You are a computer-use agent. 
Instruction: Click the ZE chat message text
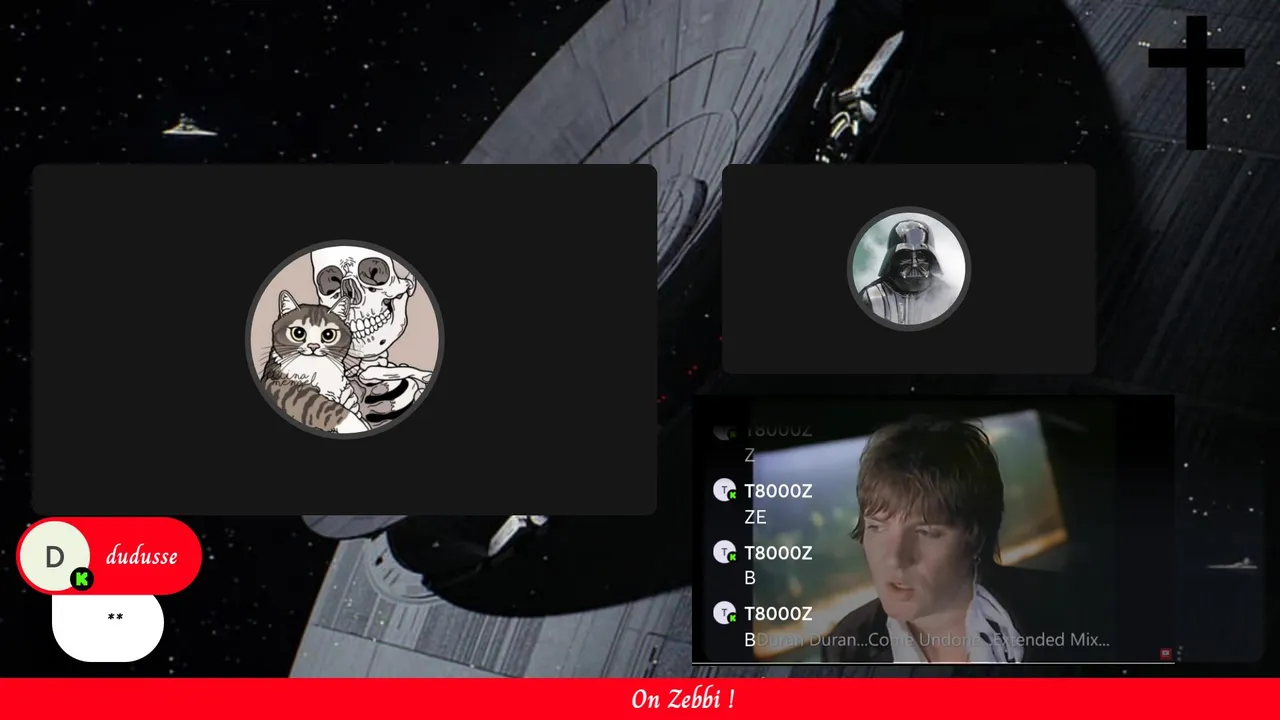tap(755, 517)
